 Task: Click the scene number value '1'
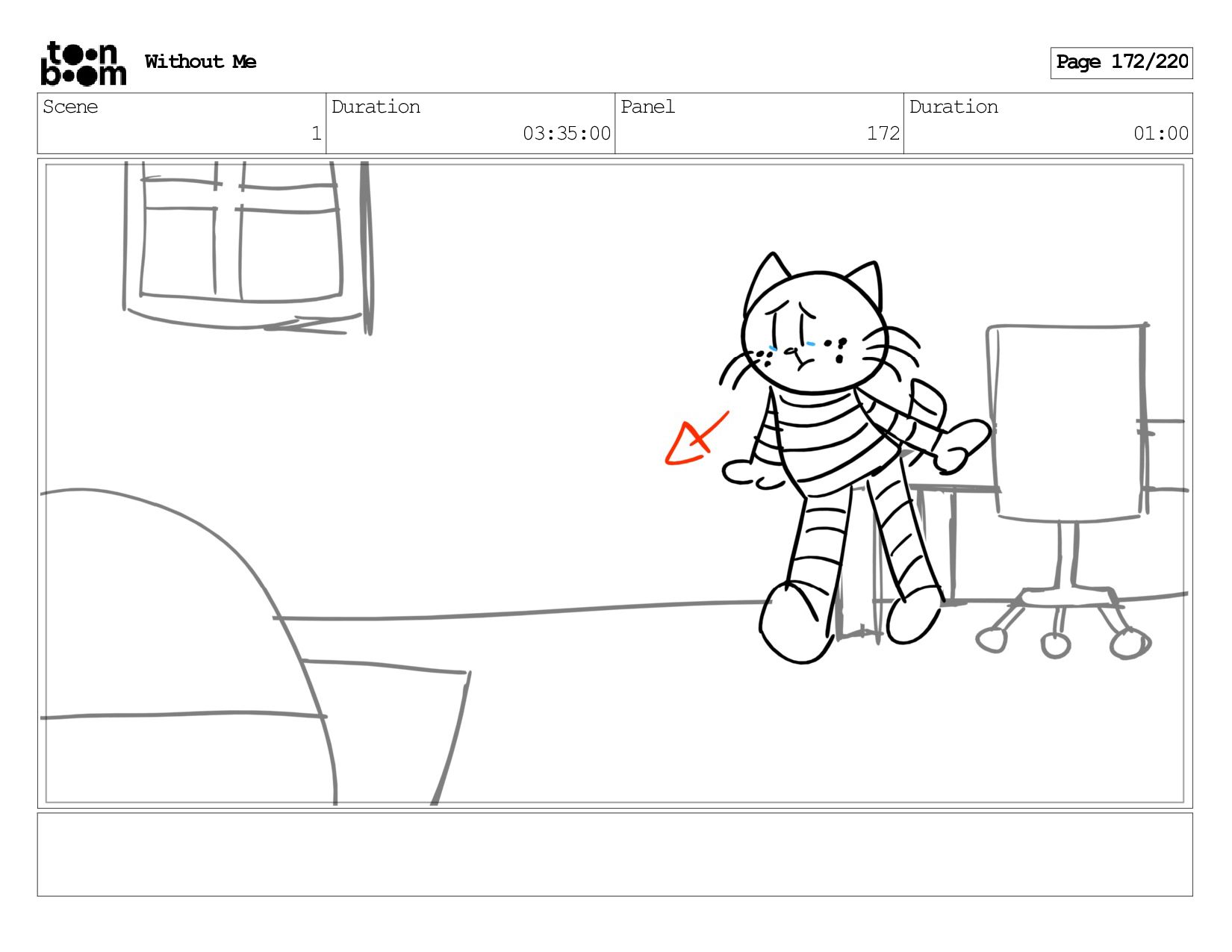click(317, 134)
